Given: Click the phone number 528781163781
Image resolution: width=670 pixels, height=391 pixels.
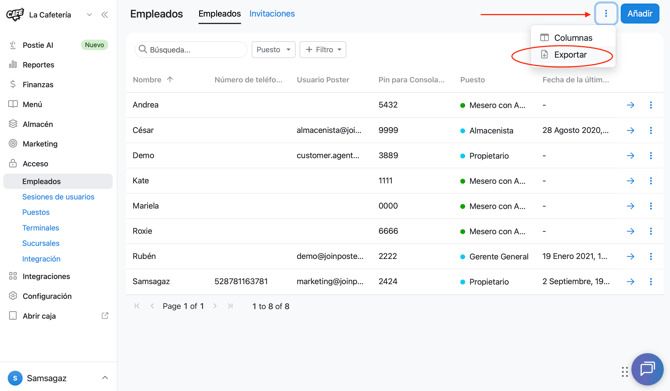Looking at the screenshot, I should [x=241, y=281].
